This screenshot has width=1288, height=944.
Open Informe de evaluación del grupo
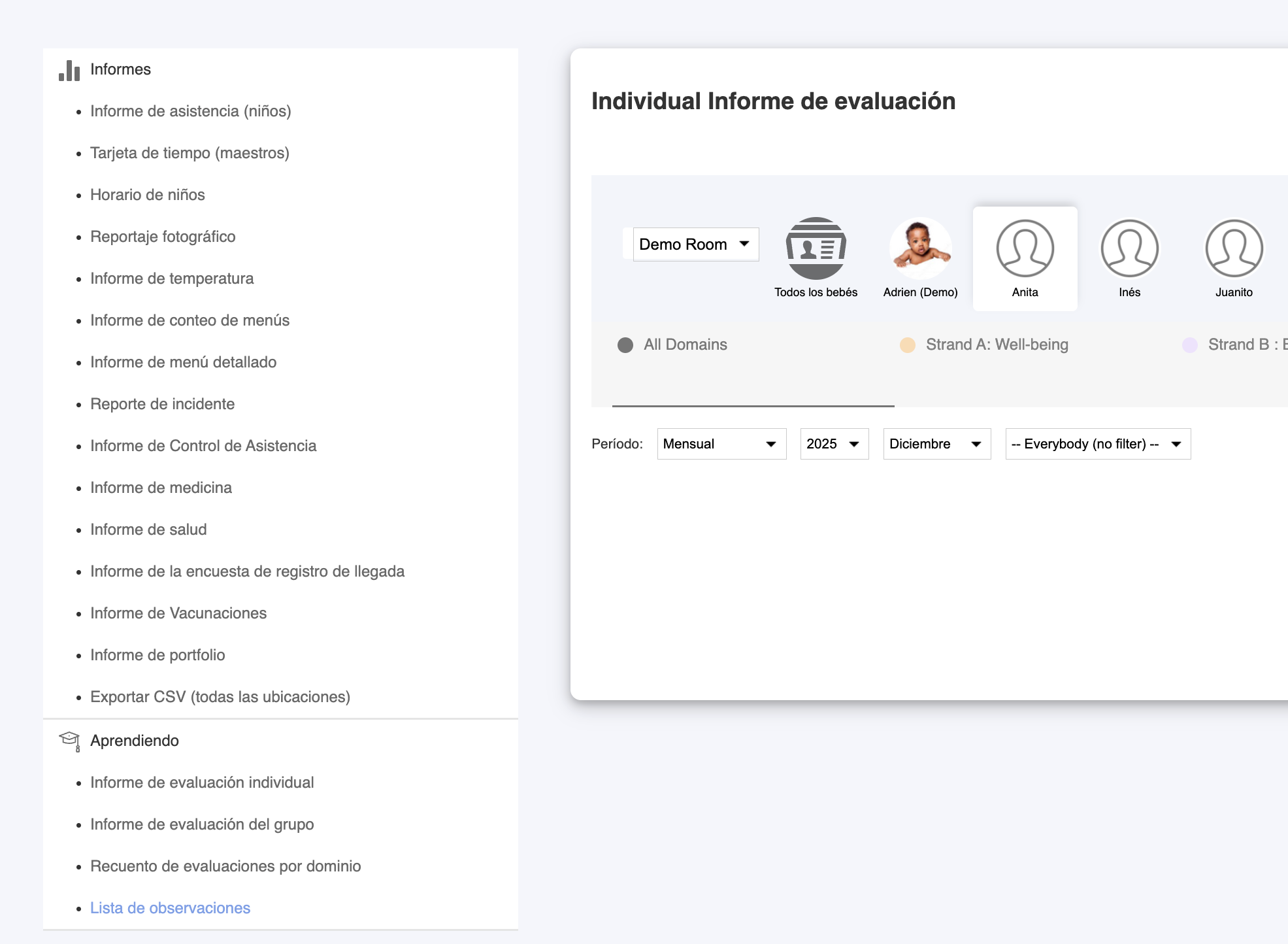pyautogui.click(x=202, y=824)
